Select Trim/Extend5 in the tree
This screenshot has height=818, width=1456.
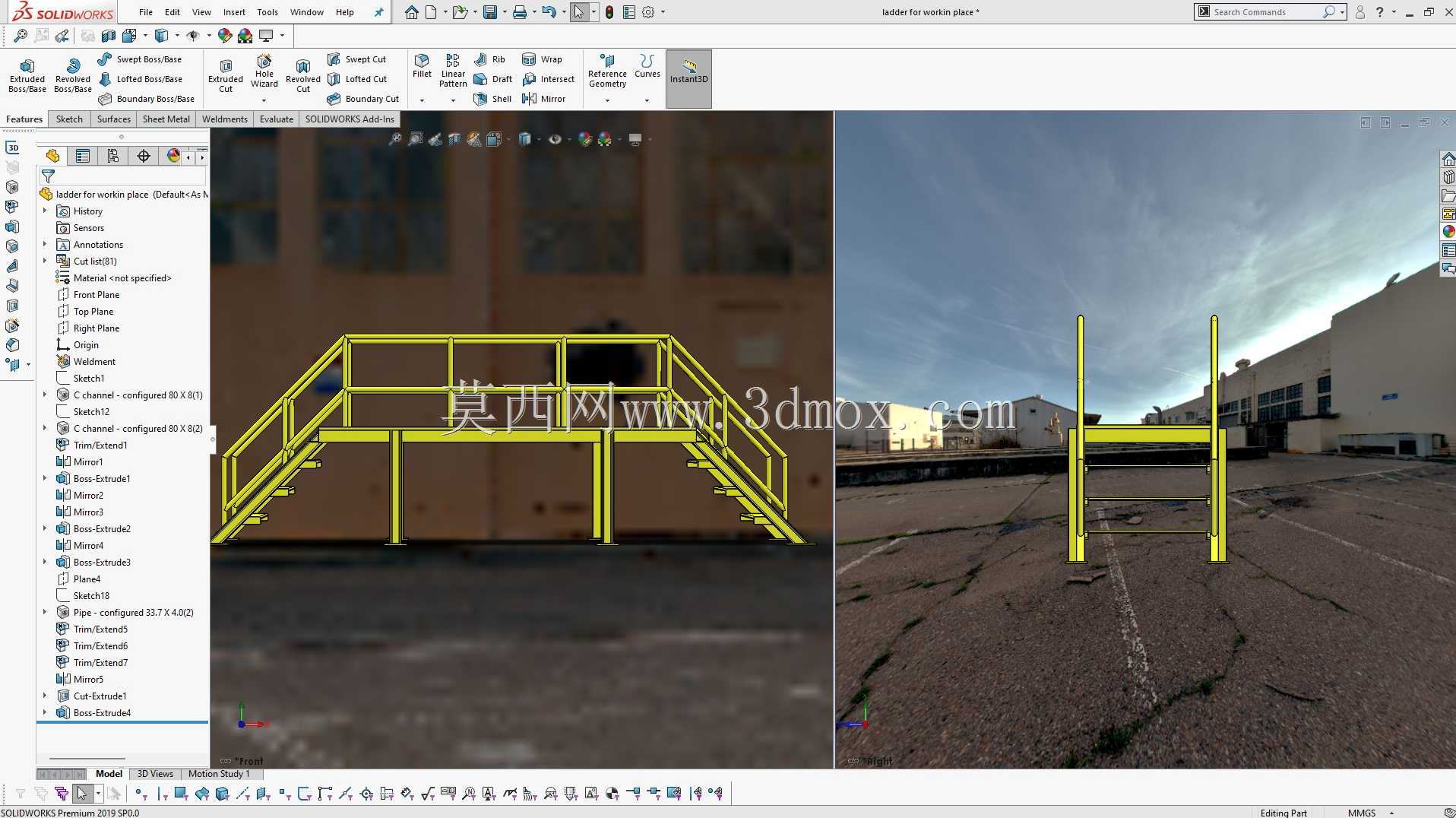click(92, 629)
